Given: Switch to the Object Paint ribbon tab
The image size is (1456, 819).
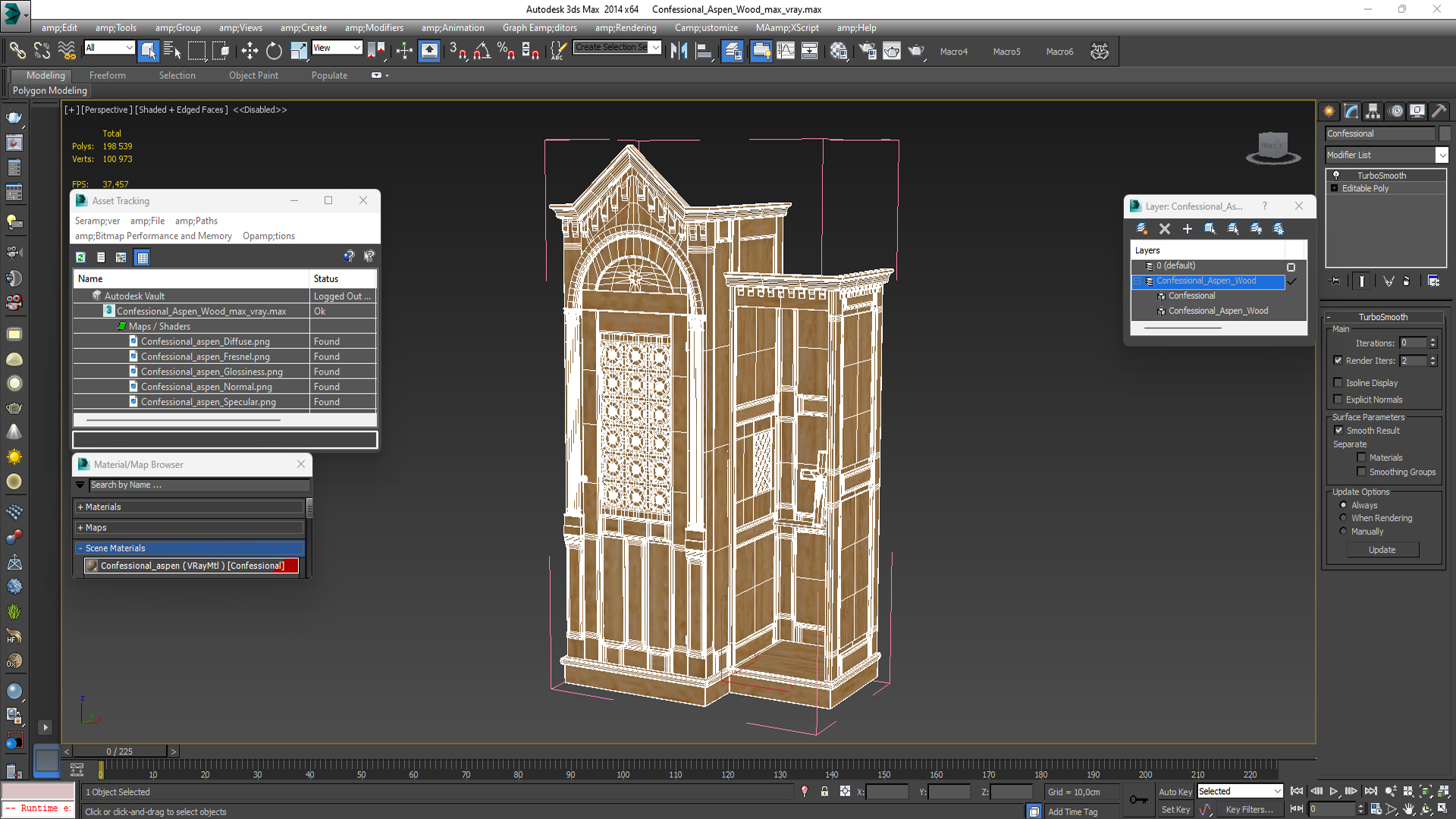Looking at the screenshot, I should click(253, 75).
